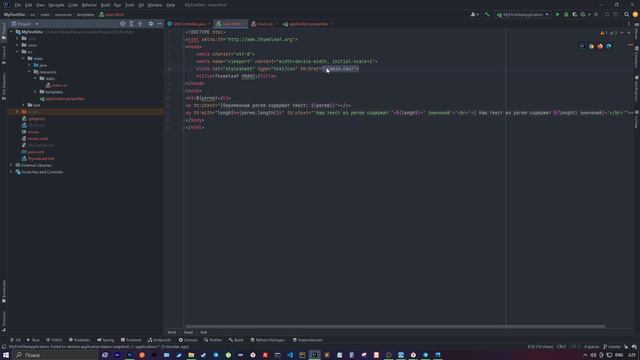Click the Stop square icon in toolbar
The height and width of the screenshot is (360, 640).
[x=596, y=14]
